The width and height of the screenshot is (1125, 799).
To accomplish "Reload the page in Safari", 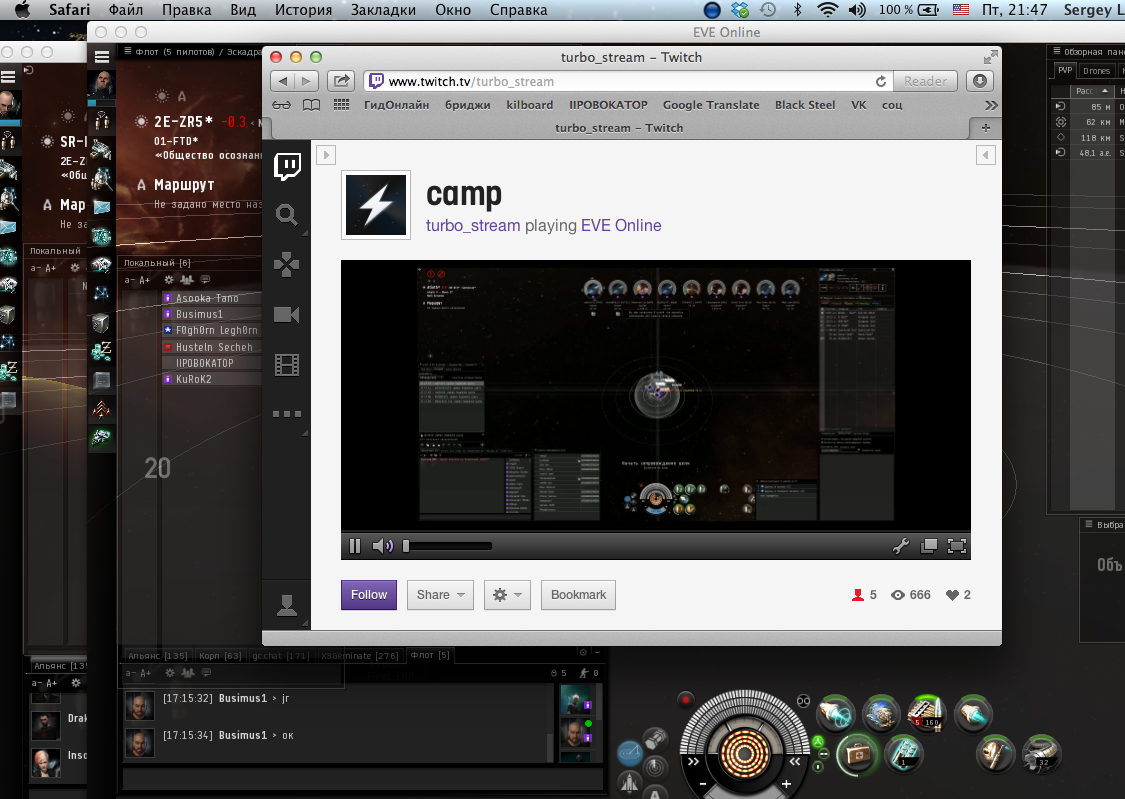I will tap(880, 81).
